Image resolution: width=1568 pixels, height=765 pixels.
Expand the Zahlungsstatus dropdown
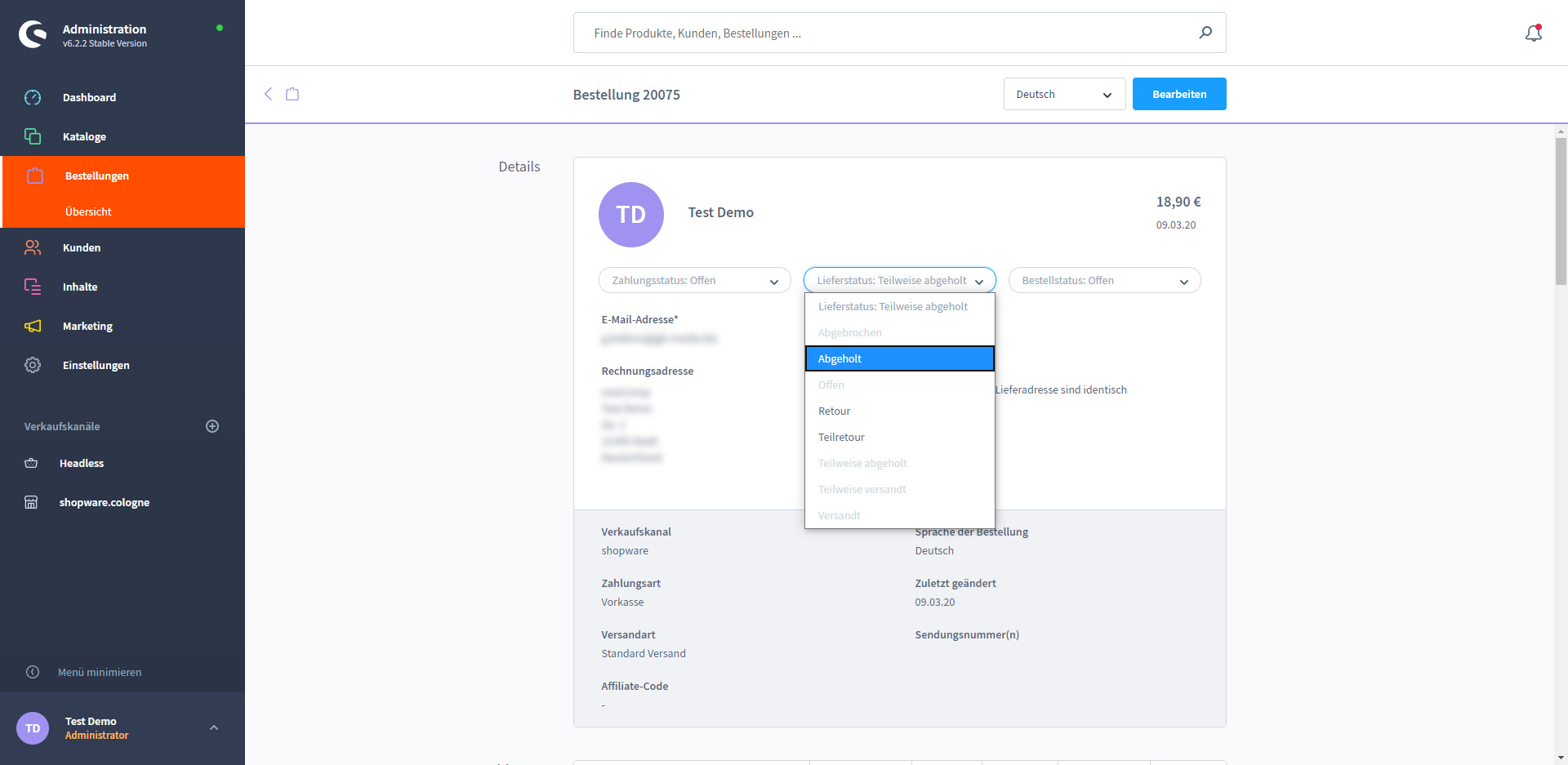click(694, 280)
